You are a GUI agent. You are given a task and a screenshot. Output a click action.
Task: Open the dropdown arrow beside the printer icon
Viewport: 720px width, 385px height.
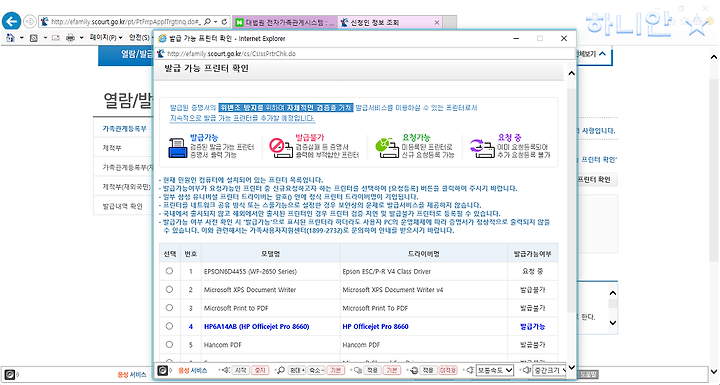coord(82,38)
